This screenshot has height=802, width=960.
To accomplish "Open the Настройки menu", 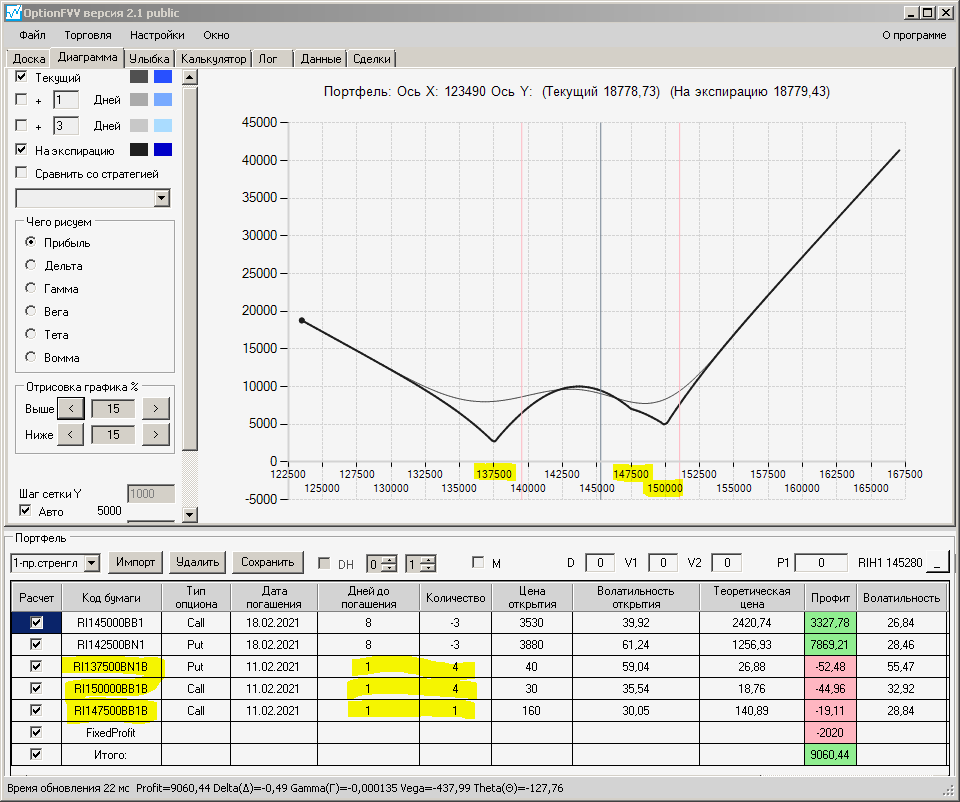I will coord(157,35).
